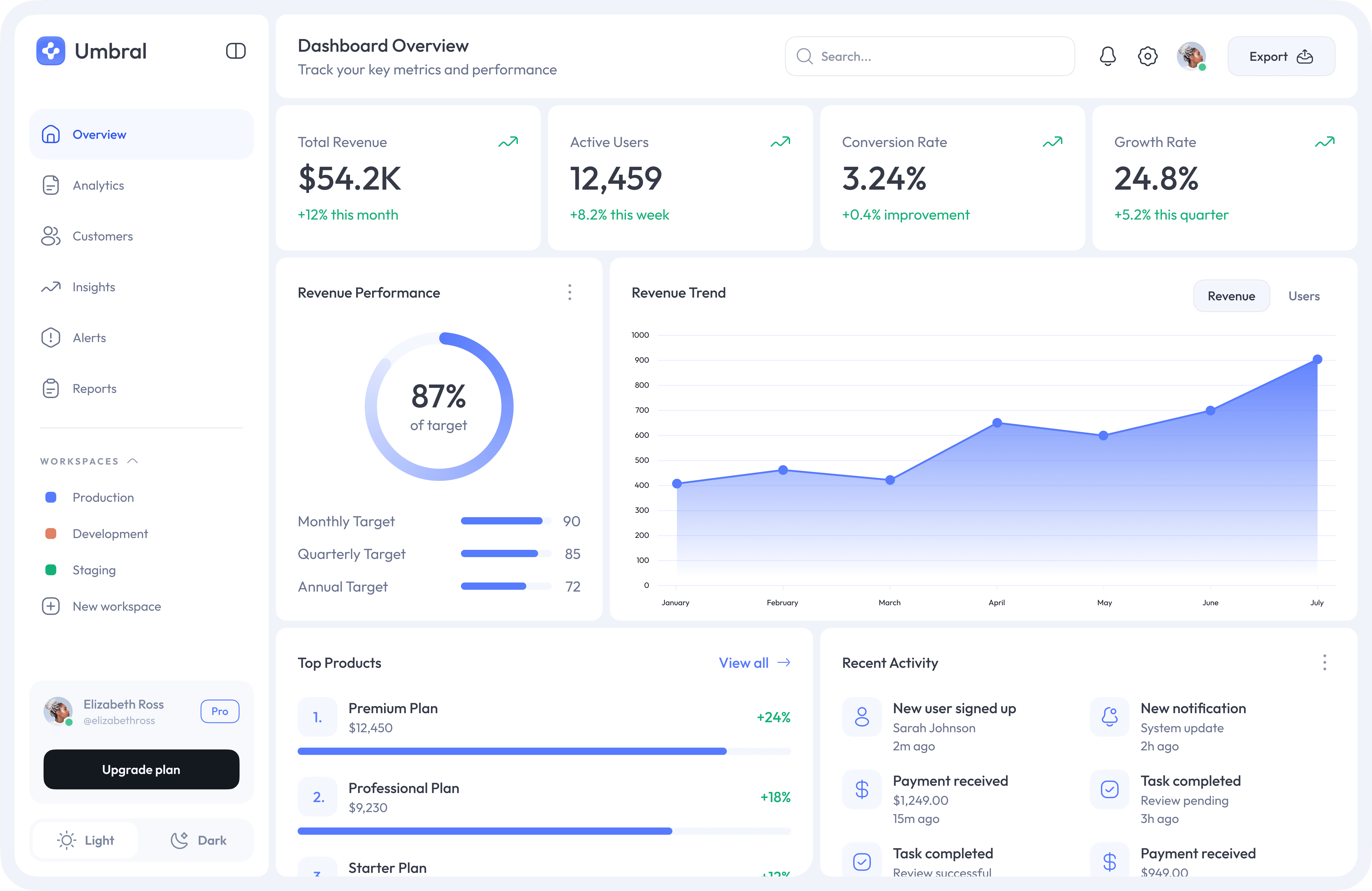Click the New user signed up icon
Screen dimensions: 1372x891
(x=862, y=717)
